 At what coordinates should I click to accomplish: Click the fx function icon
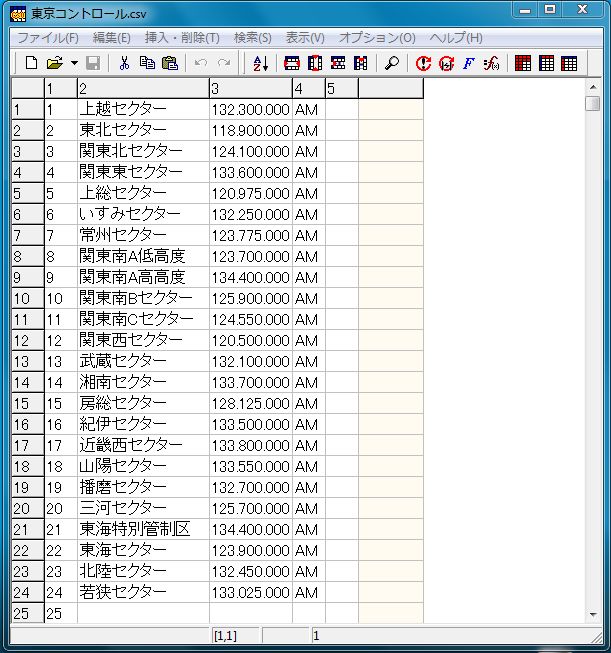[491, 63]
